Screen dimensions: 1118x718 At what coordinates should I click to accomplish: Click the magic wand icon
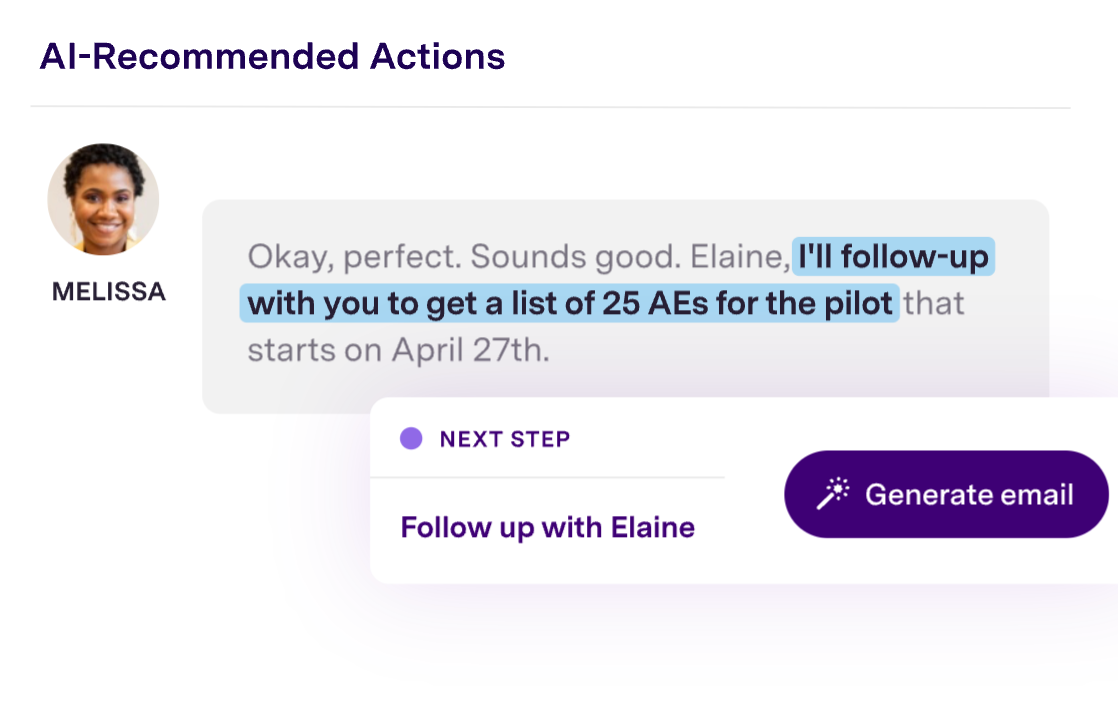click(833, 493)
